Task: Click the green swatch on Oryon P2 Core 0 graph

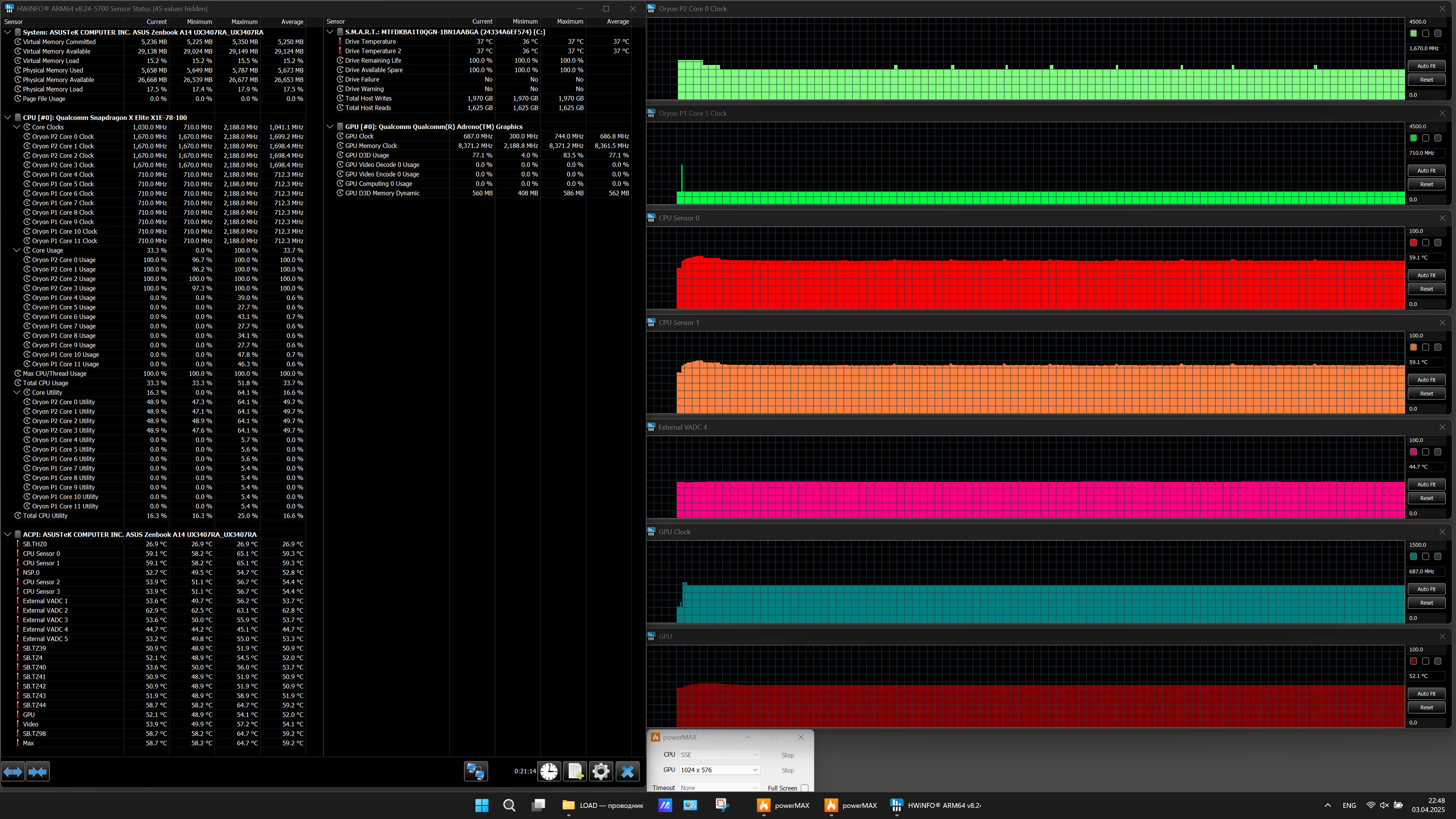Action: (1413, 33)
